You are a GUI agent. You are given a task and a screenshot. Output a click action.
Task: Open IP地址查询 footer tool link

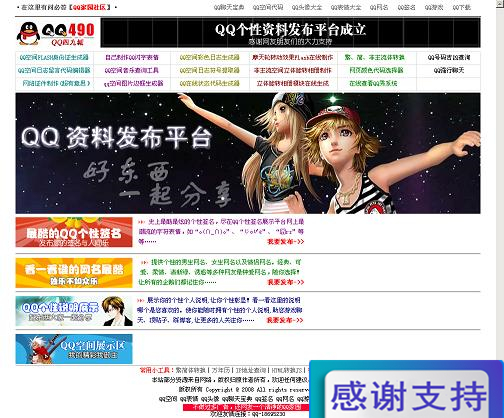[x=251, y=370]
